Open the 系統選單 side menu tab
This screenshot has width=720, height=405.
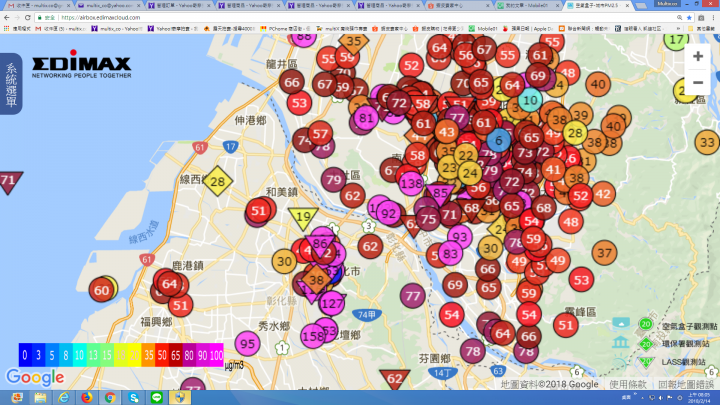point(11,84)
